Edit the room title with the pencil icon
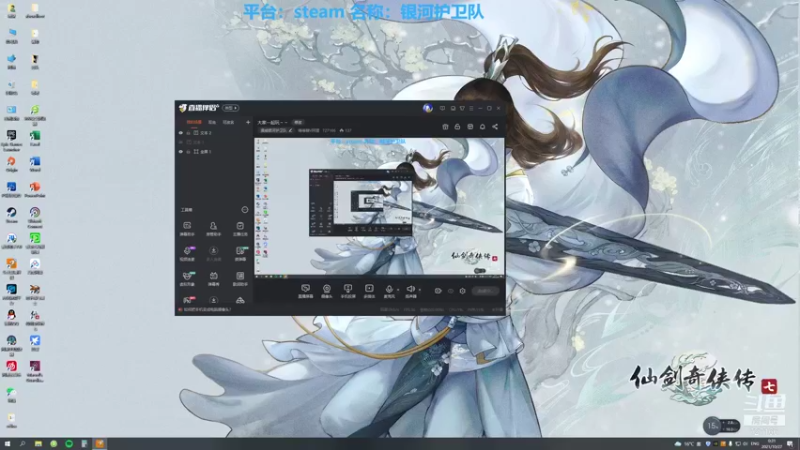Image resolution: width=800 pixels, height=450 pixels. 291,130
